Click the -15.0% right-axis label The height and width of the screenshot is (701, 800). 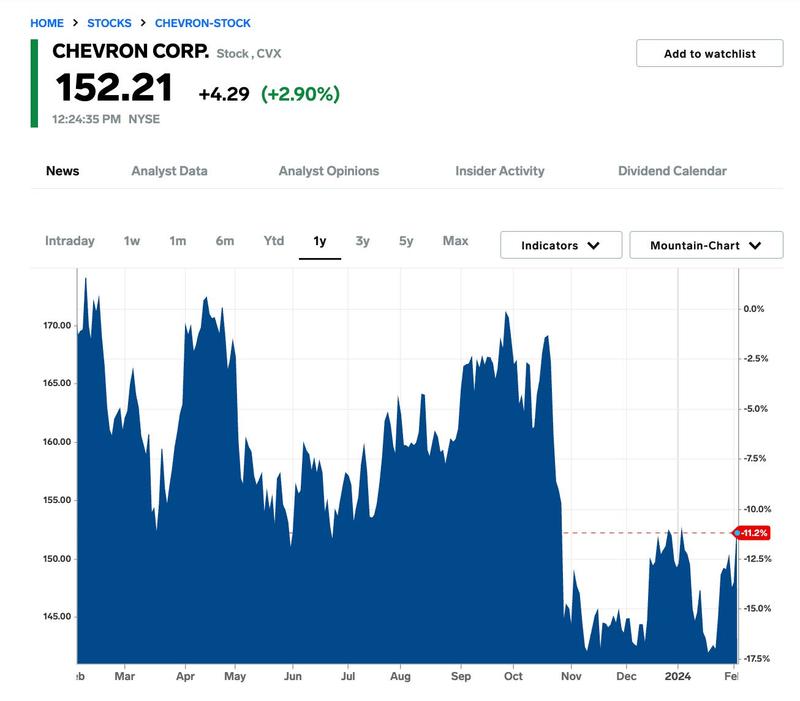tap(757, 608)
